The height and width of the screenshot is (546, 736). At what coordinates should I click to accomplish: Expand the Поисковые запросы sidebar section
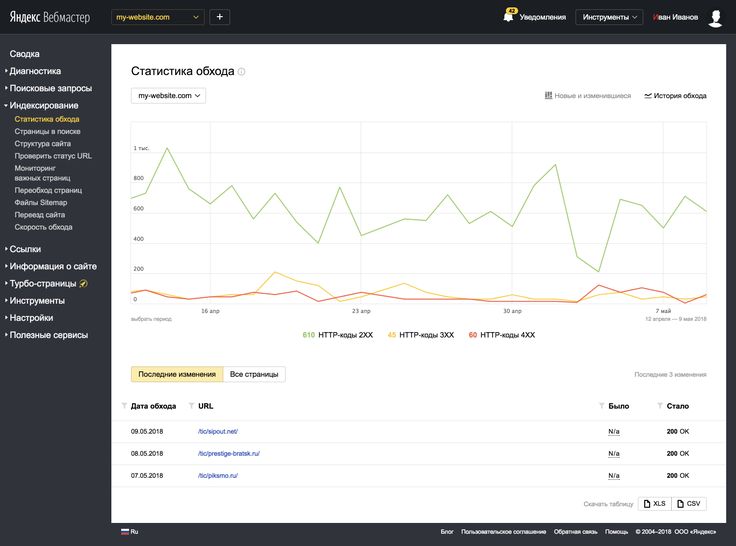point(50,88)
